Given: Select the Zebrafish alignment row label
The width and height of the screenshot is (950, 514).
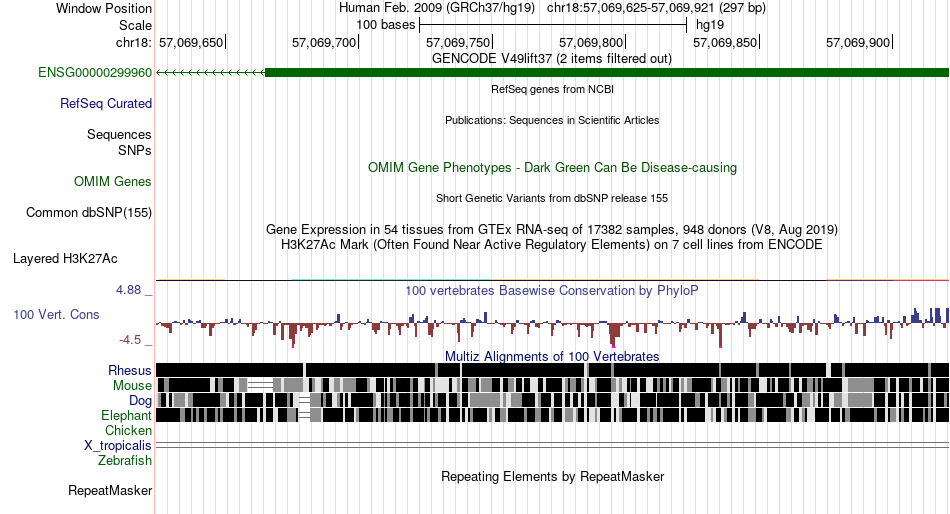Looking at the screenshot, I should pyautogui.click(x=125, y=461).
